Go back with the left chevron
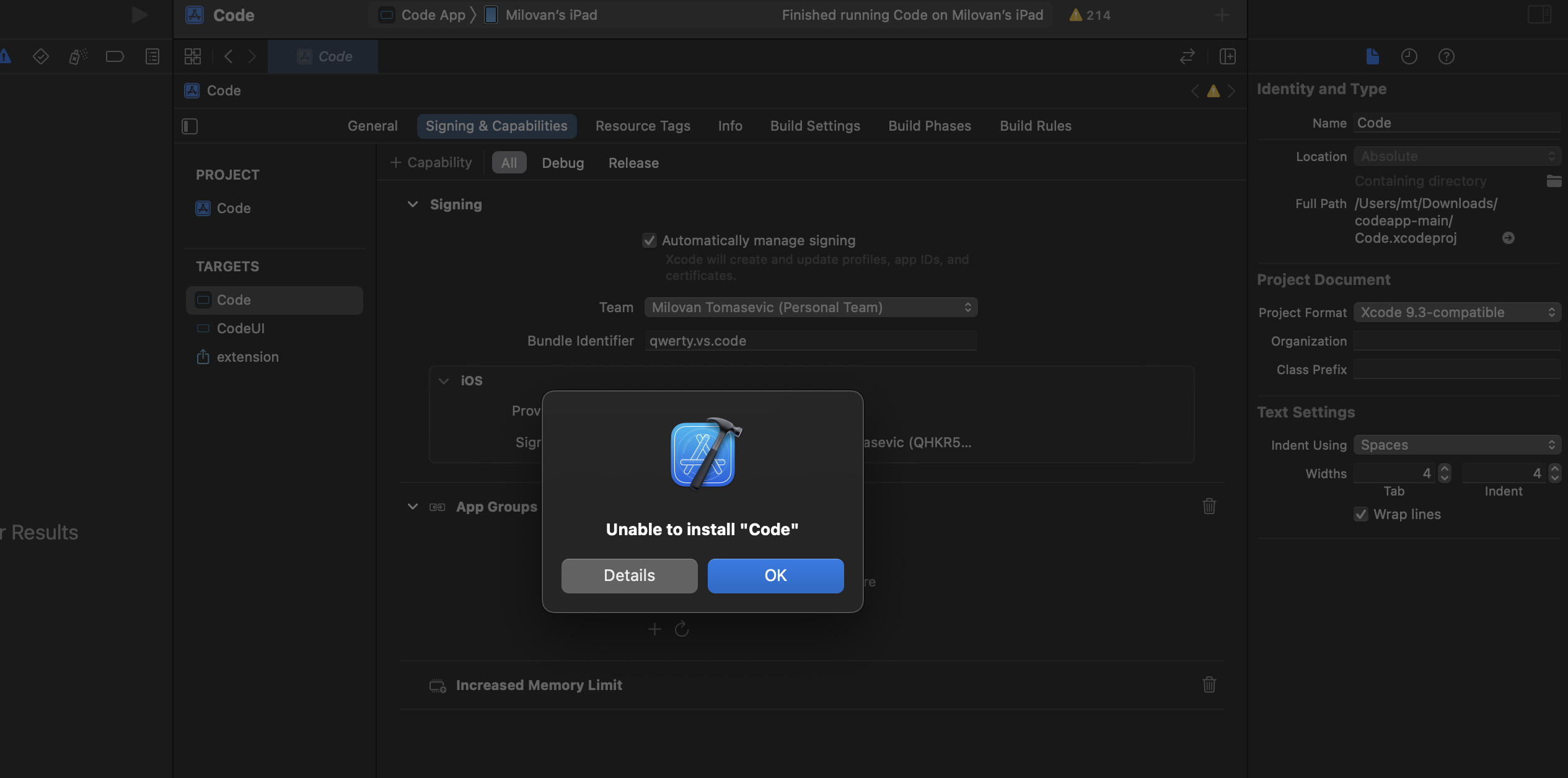Viewport: 1568px width, 778px height. [228, 56]
